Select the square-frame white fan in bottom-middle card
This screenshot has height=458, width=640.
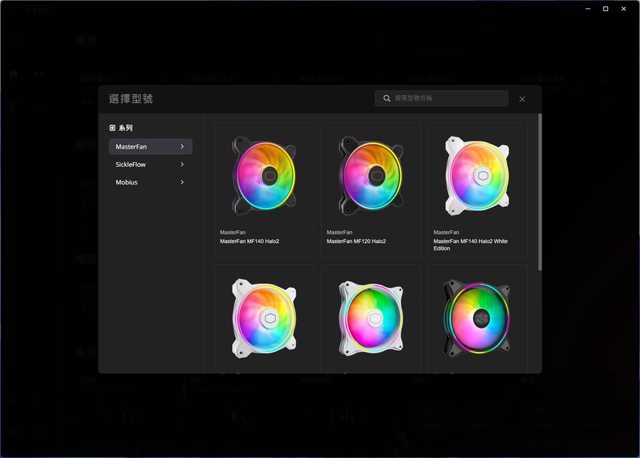(371, 316)
